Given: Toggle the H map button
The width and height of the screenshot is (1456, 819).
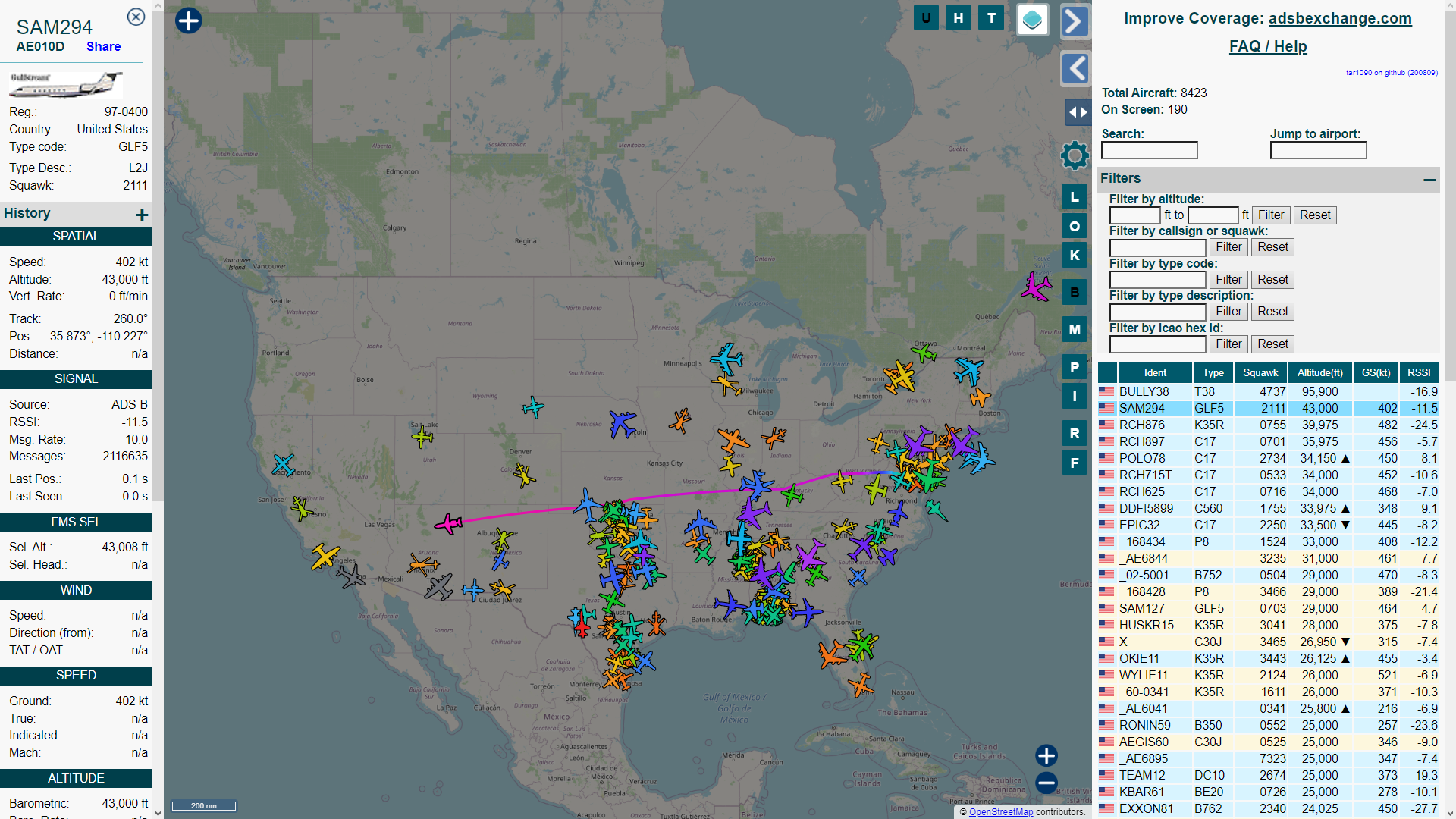Looking at the screenshot, I should point(959,18).
